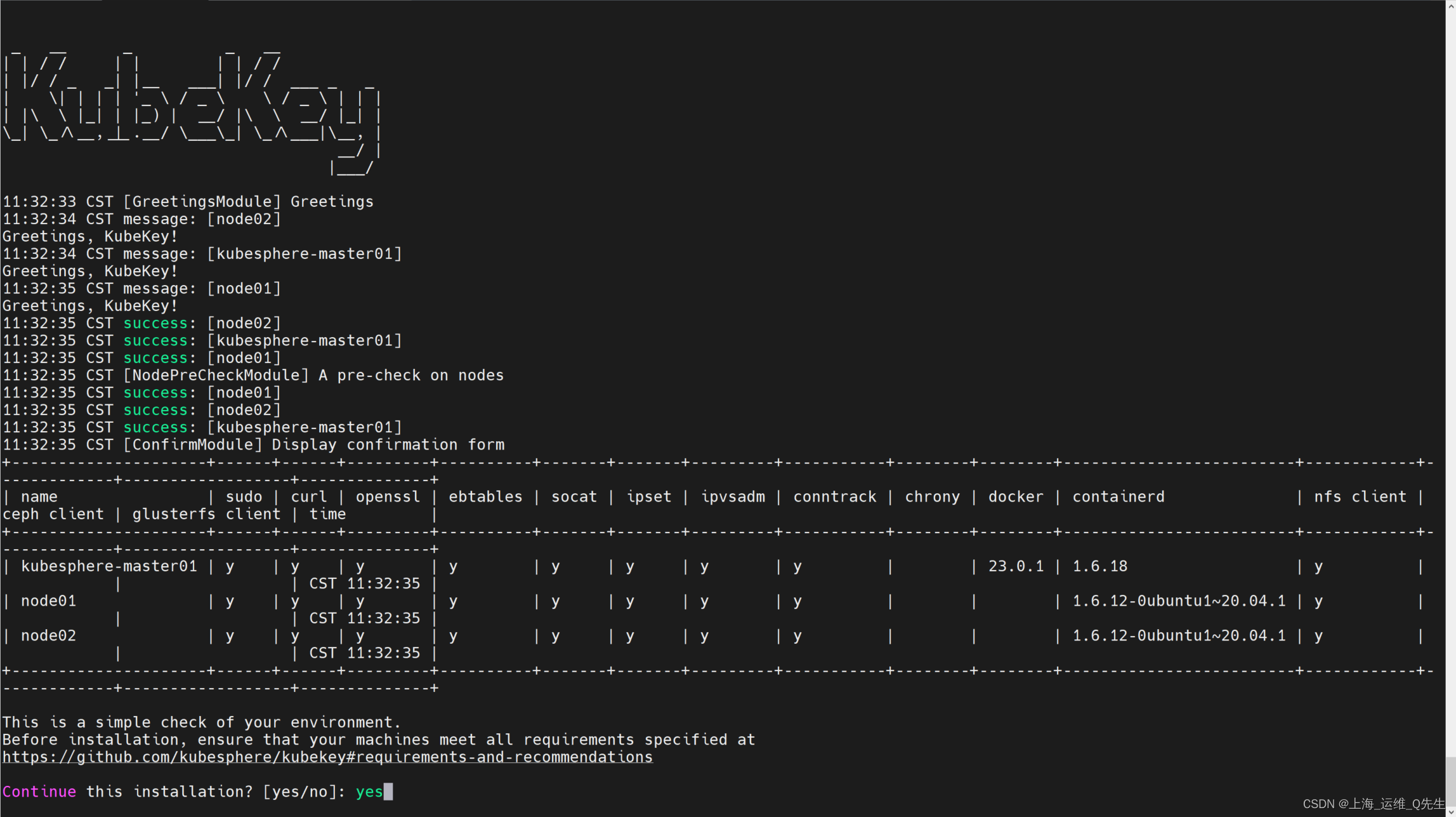Click 'CST 11:32:35' time for kubesphere-master01

click(x=364, y=583)
